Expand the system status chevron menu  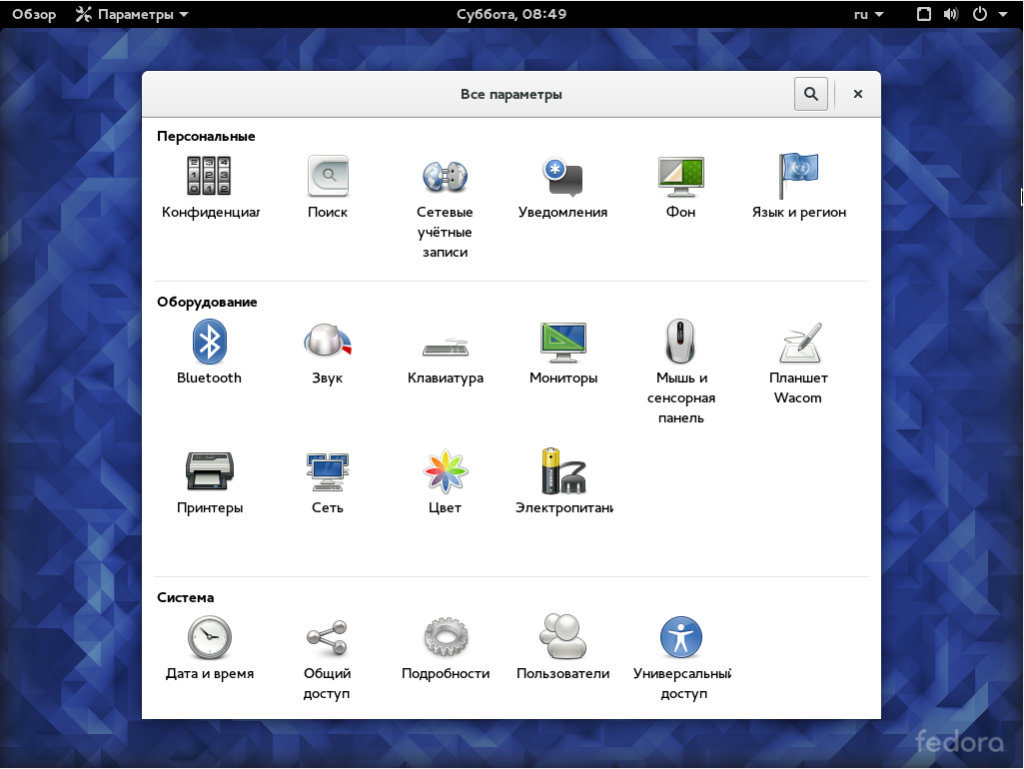[x=1003, y=14]
